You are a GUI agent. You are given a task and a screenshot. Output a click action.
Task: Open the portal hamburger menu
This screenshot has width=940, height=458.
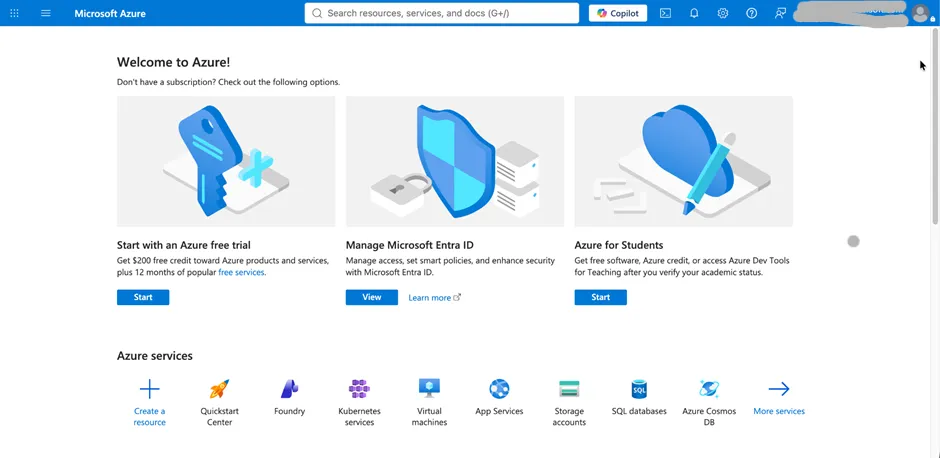[x=46, y=13]
